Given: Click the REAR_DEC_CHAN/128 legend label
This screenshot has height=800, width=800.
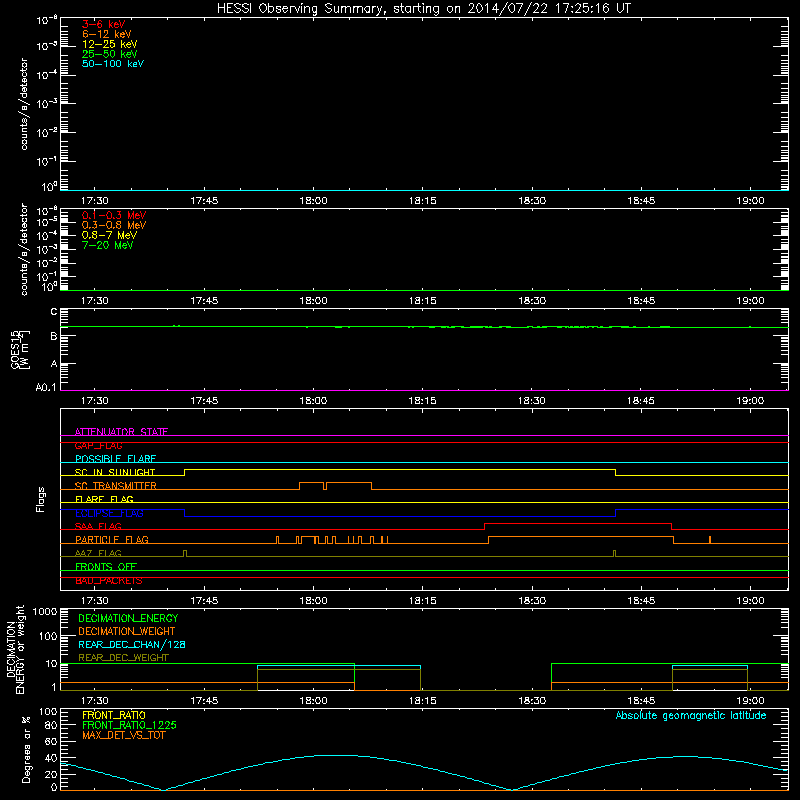Looking at the screenshot, I should point(132,644).
